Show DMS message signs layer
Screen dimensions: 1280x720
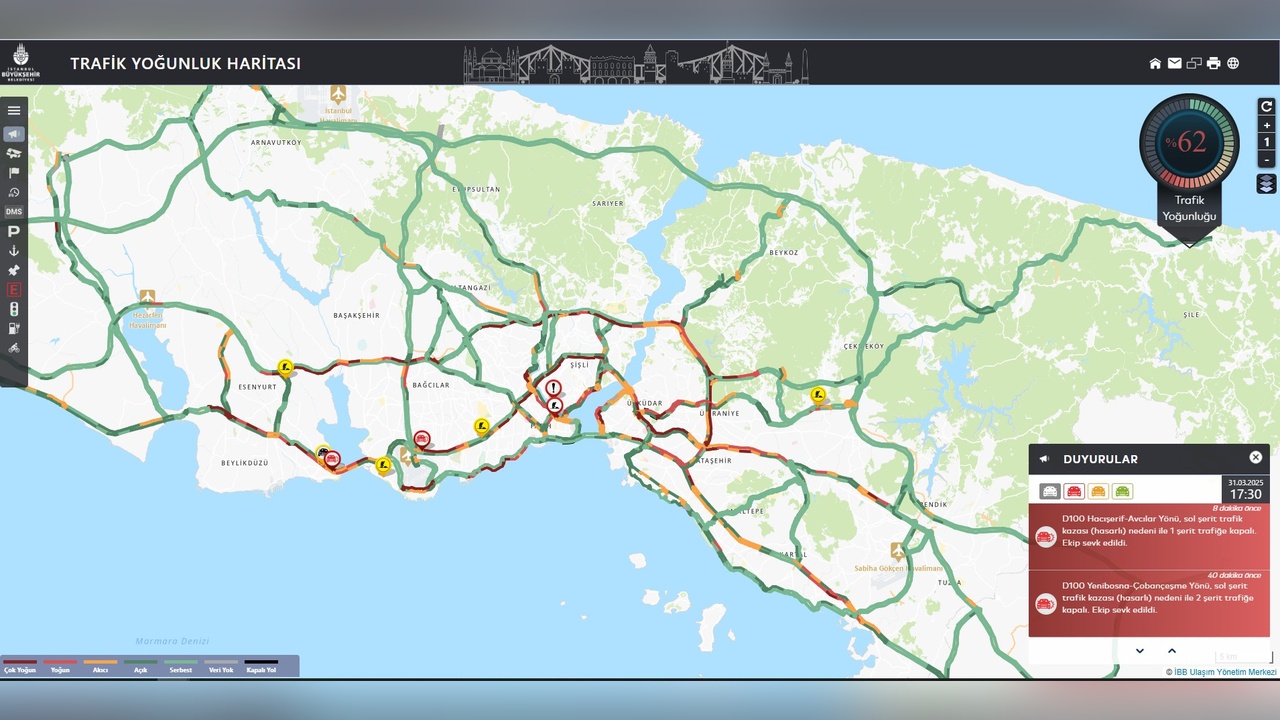tap(14, 212)
